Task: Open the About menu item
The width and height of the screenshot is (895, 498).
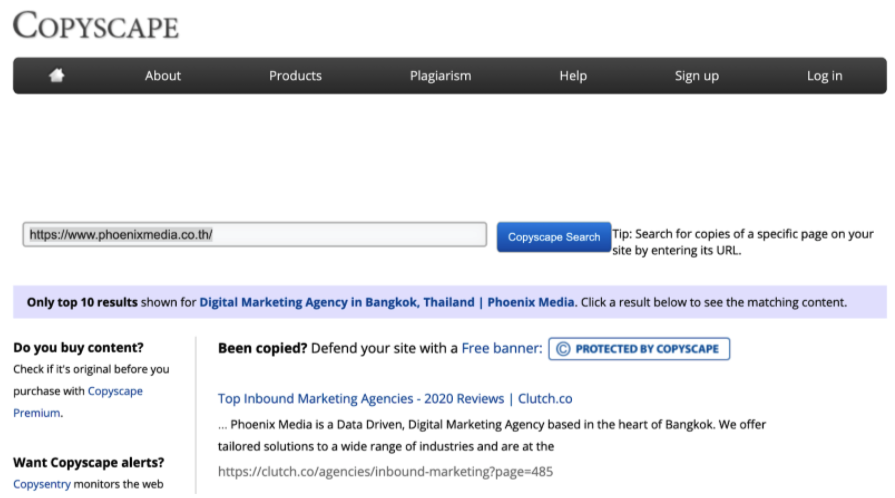Action: pyautogui.click(x=163, y=75)
